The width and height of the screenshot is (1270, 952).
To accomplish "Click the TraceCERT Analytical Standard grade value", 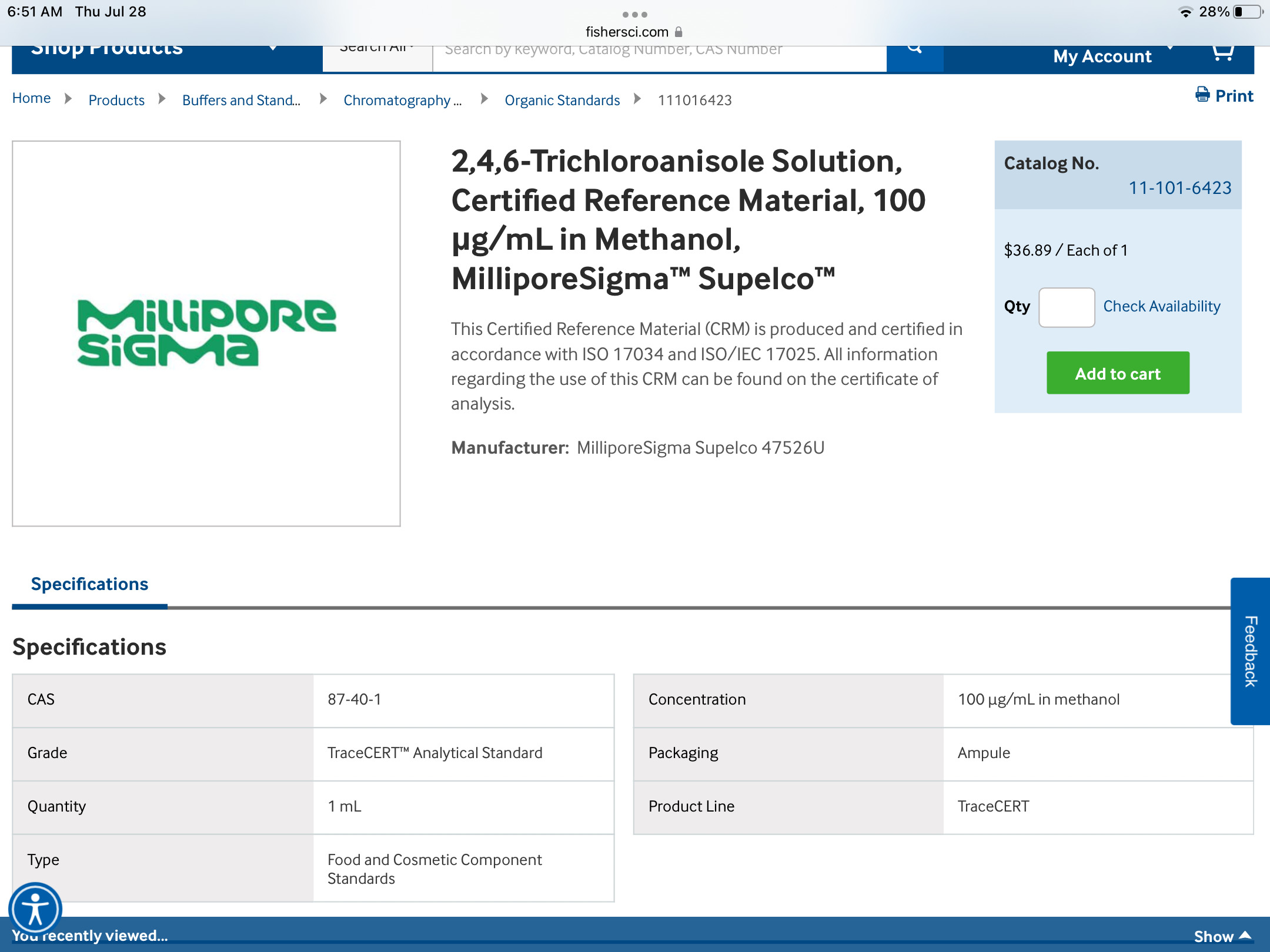I will [x=435, y=753].
